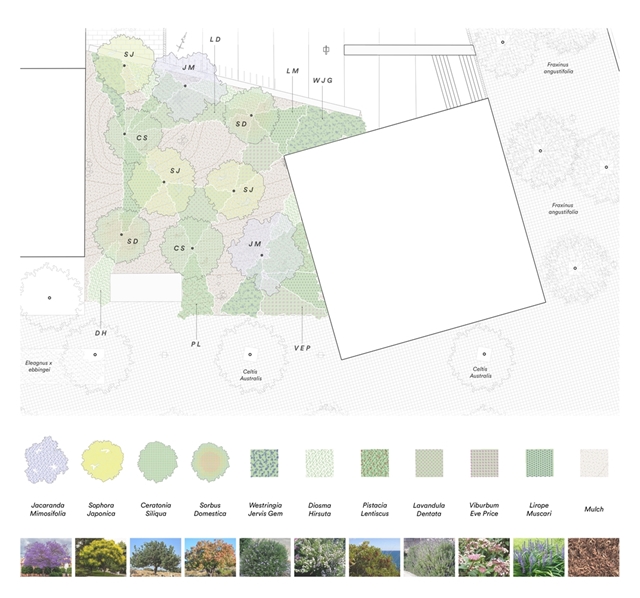Click the WJG label on the plan
This screenshot has height=598, width=640.
coord(322,80)
